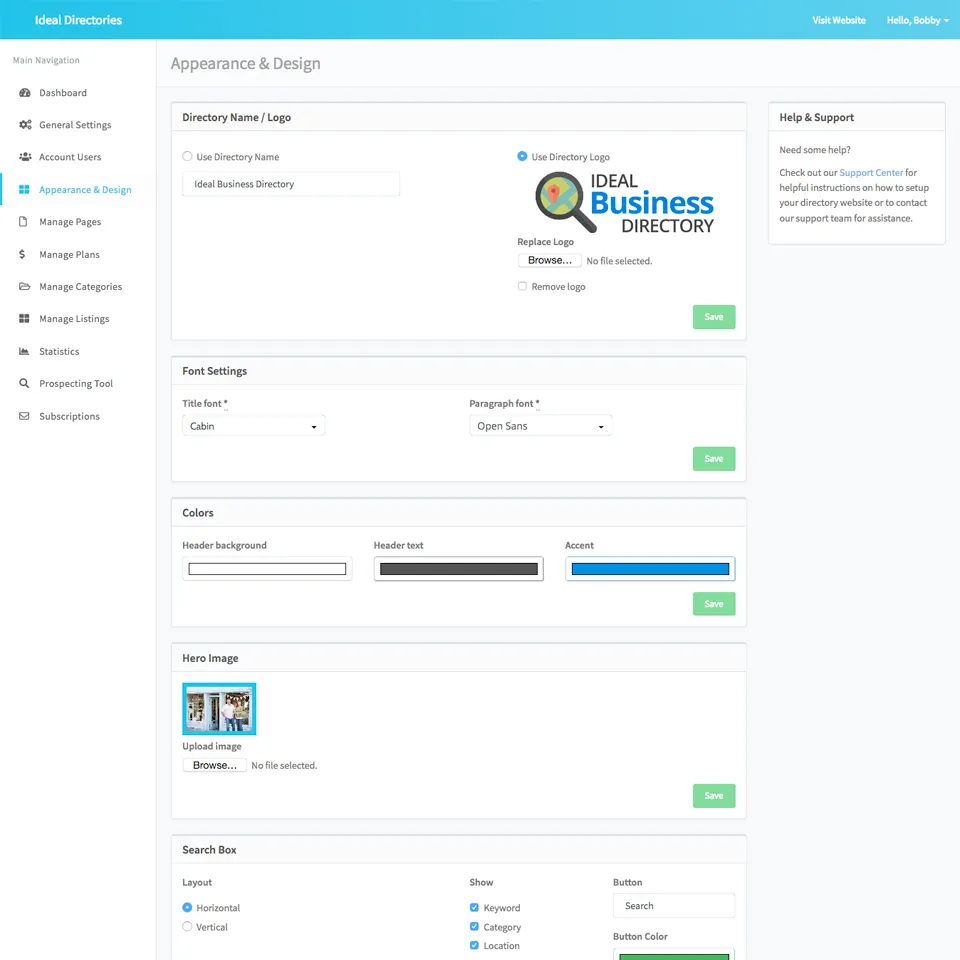The image size is (960, 960).
Task: Click the hero image thumbnail
Action: point(219,709)
